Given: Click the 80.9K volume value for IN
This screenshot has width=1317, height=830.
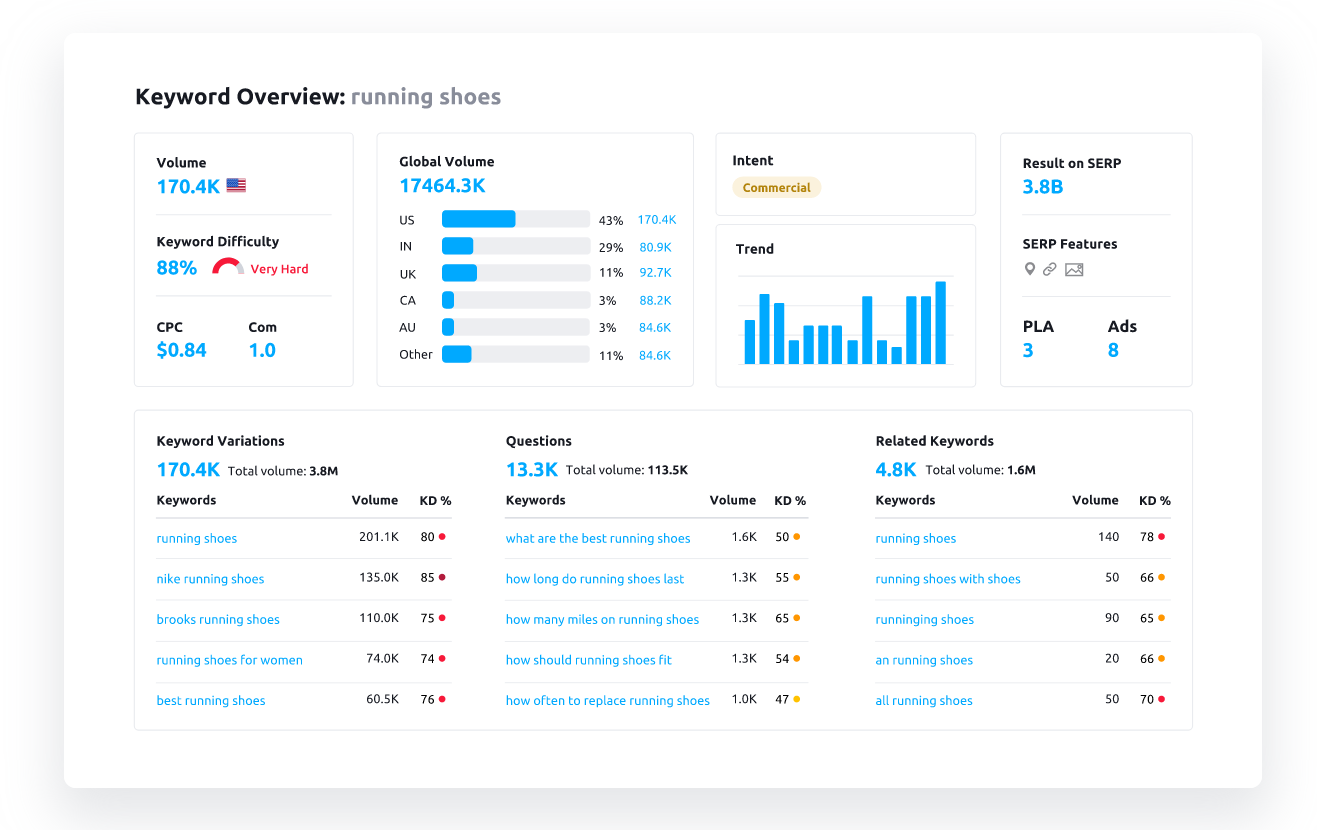Looking at the screenshot, I should pos(655,246).
